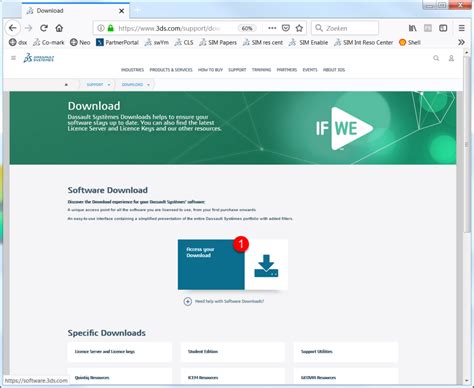Open the ICEM Resources card

233,376
